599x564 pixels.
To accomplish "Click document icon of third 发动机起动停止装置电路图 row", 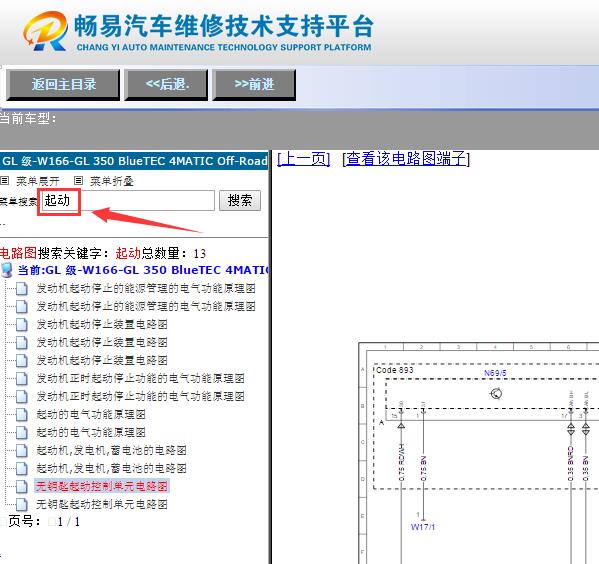I will click(x=22, y=360).
